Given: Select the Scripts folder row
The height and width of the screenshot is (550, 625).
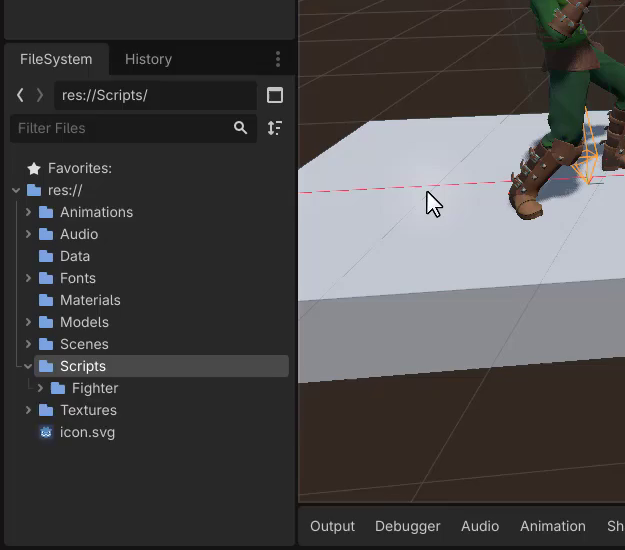Looking at the screenshot, I should coord(161,366).
